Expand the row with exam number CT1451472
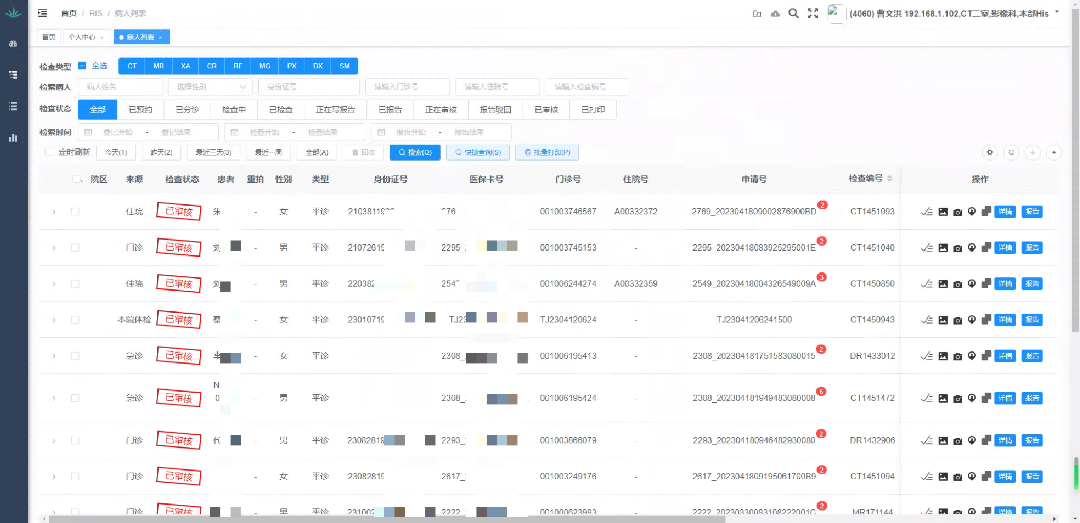Viewport: 1080px width, 523px height. click(54, 398)
